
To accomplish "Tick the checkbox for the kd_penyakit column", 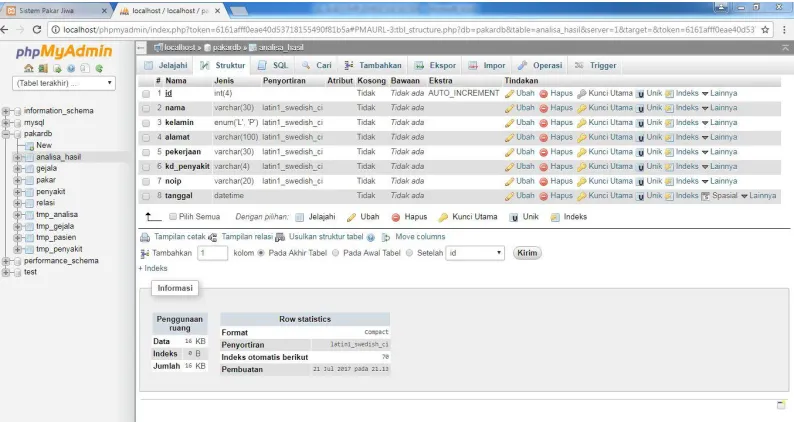I will pyautogui.click(x=146, y=167).
